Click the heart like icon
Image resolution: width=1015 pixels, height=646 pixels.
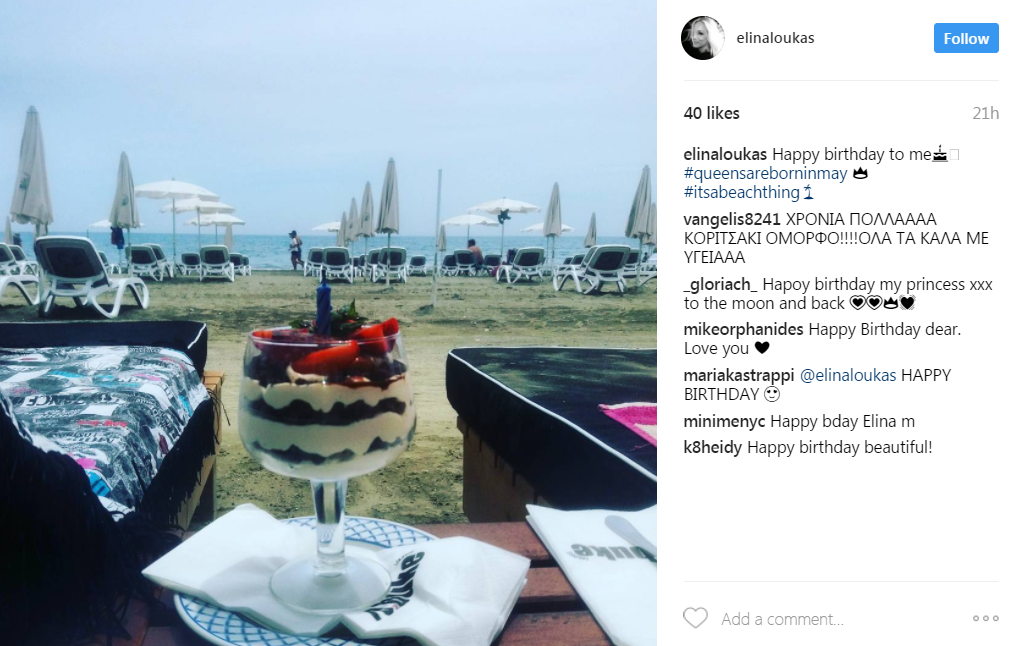(695, 618)
